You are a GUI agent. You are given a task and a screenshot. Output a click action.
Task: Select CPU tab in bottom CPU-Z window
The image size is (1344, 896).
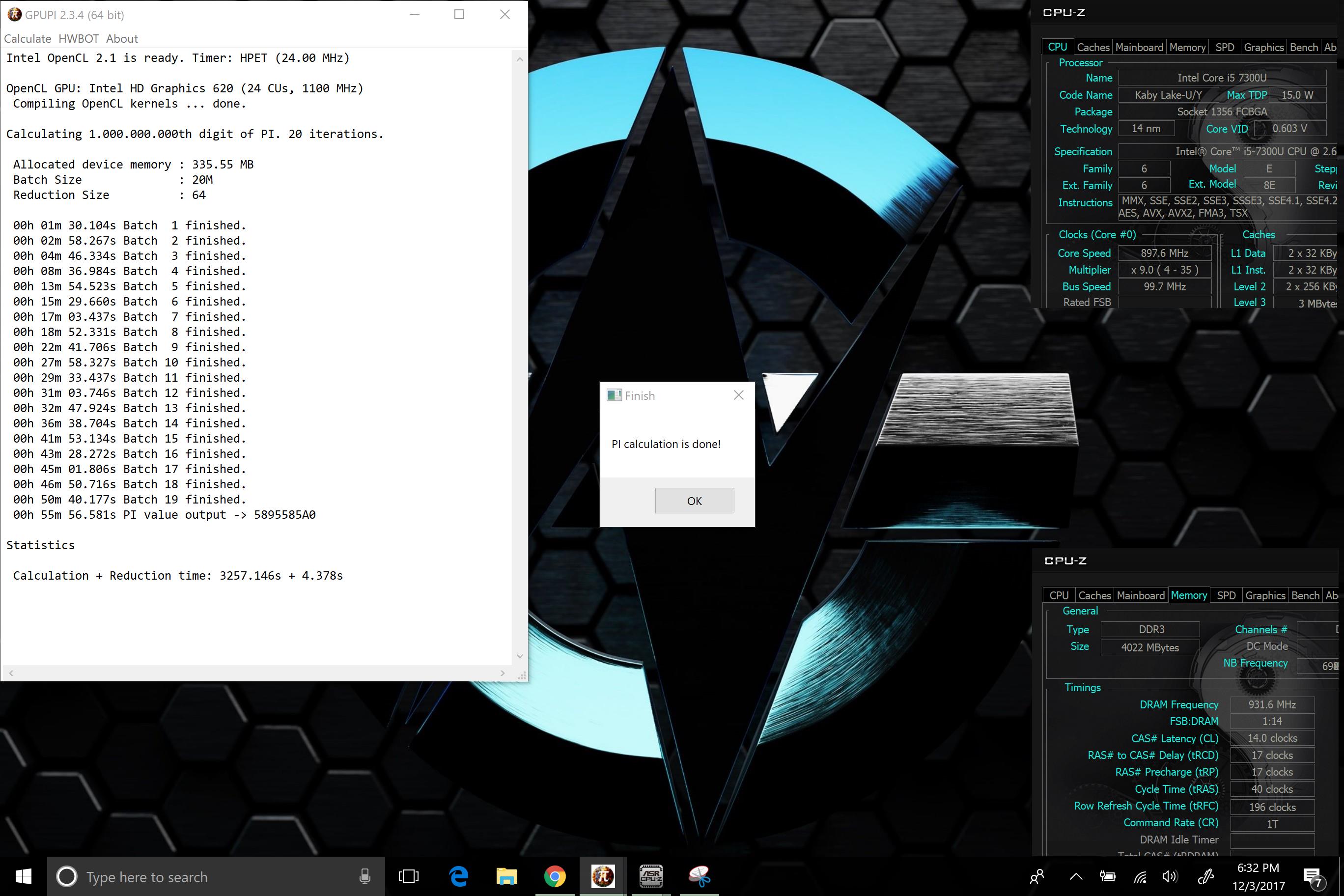click(1058, 595)
